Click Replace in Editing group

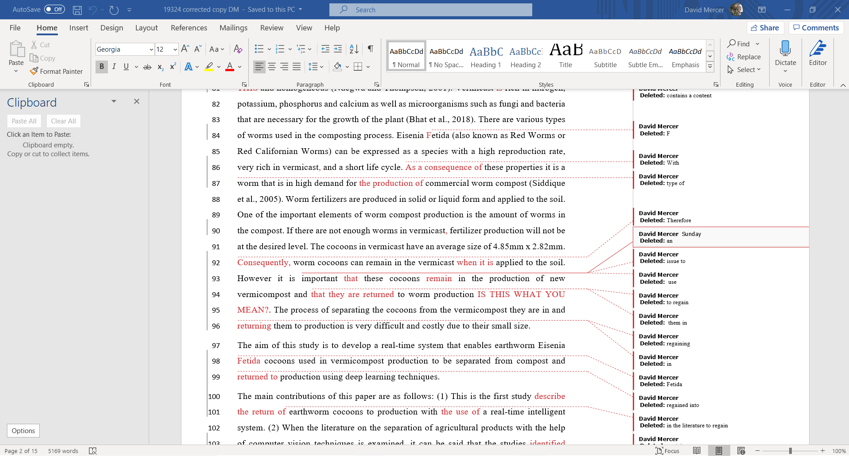point(744,56)
